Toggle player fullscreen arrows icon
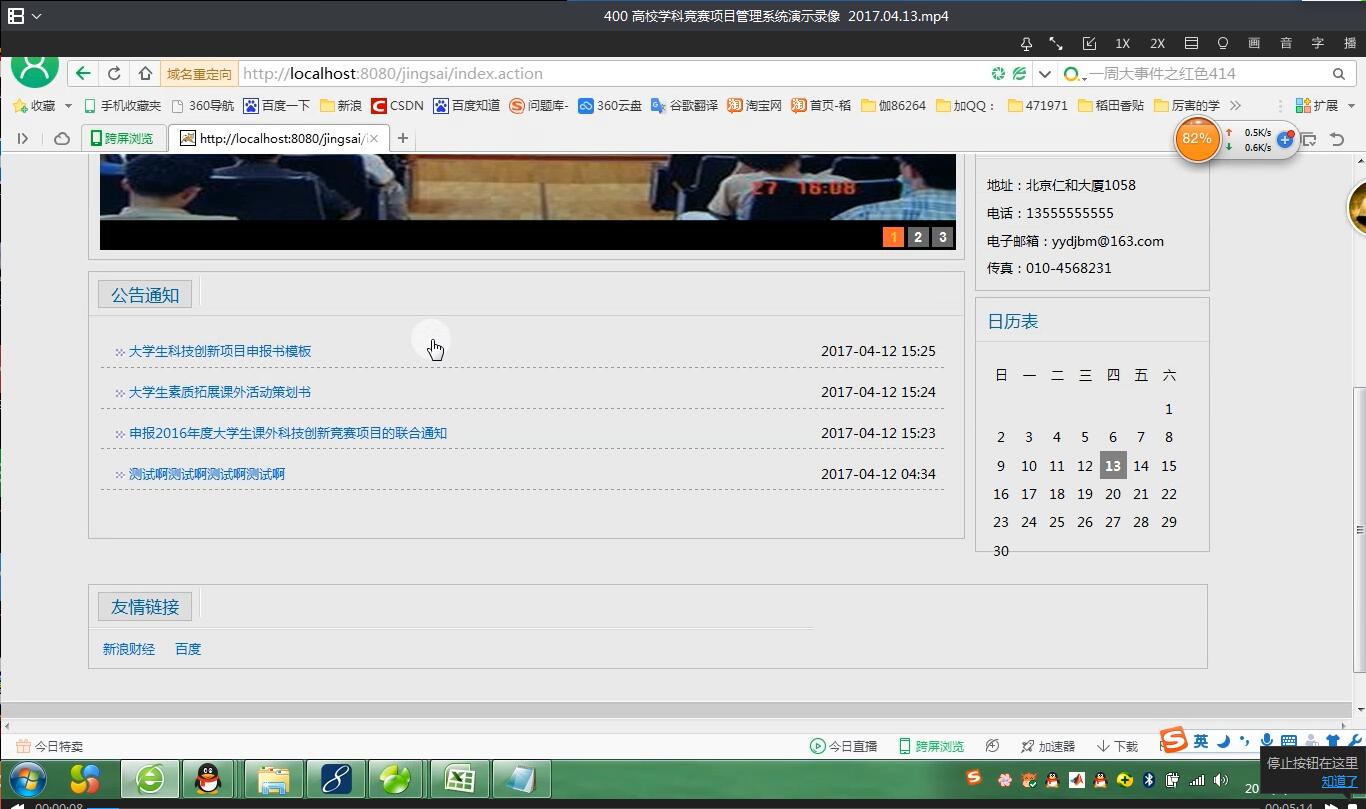Screen dimensions: 1366x809 click(x=1056, y=44)
